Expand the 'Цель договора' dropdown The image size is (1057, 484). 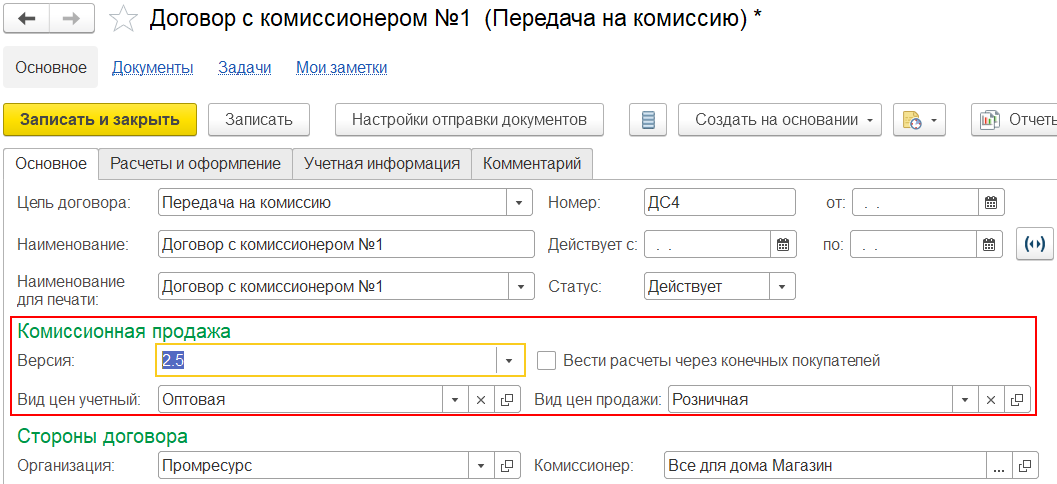click(x=518, y=202)
